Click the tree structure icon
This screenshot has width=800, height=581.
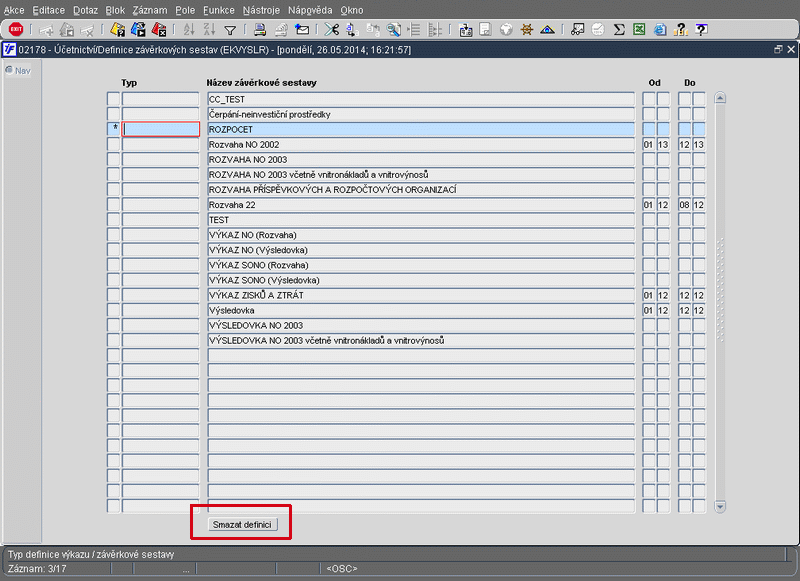[435, 30]
